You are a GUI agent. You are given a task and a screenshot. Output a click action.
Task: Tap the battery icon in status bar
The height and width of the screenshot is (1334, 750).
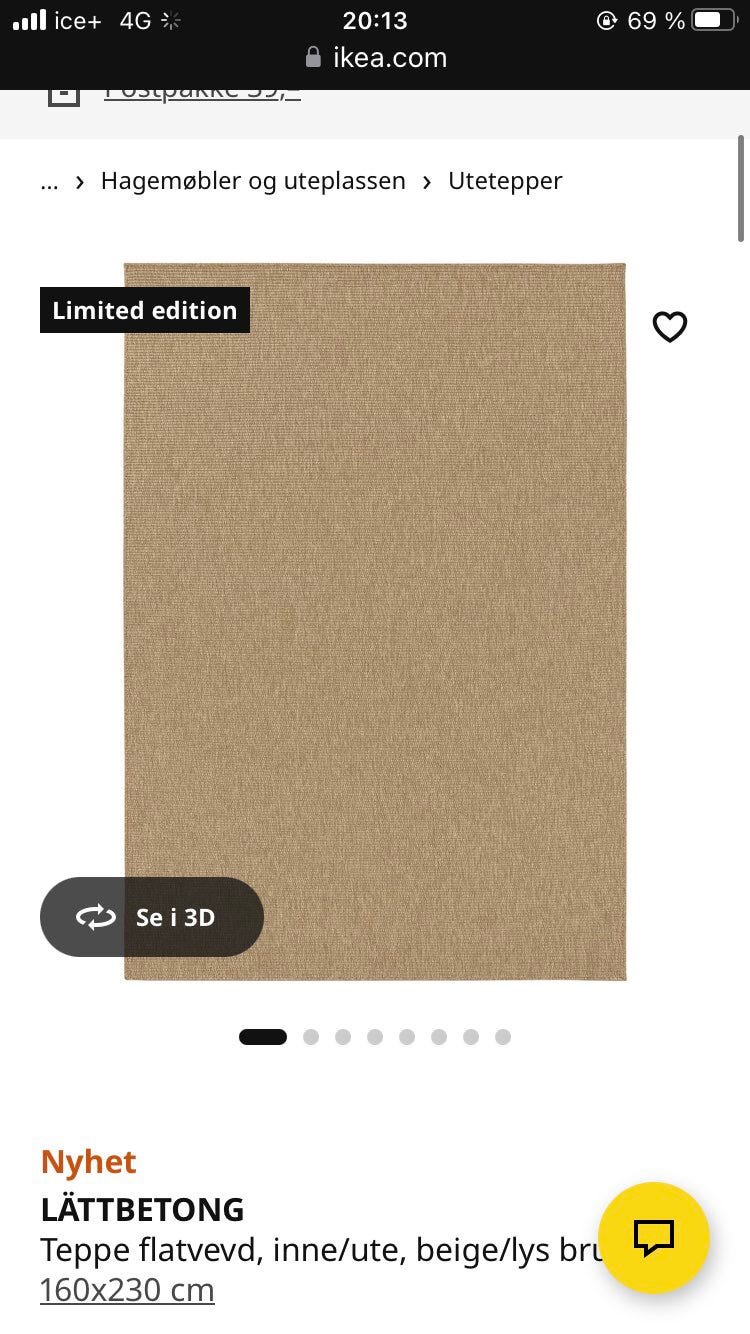(x=714, y=20)
